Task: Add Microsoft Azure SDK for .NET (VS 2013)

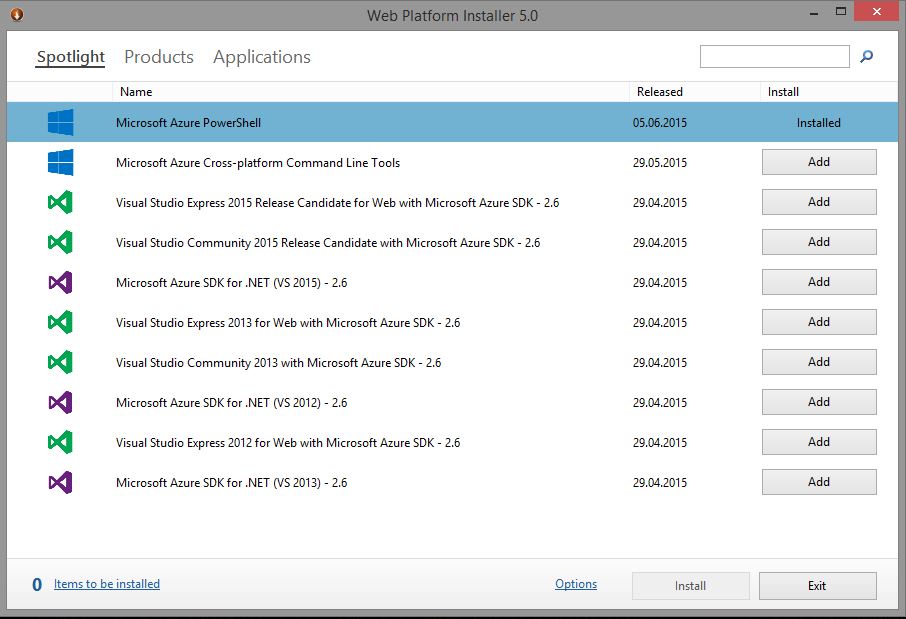Action: pyautogui.click(x=819, y=481)
